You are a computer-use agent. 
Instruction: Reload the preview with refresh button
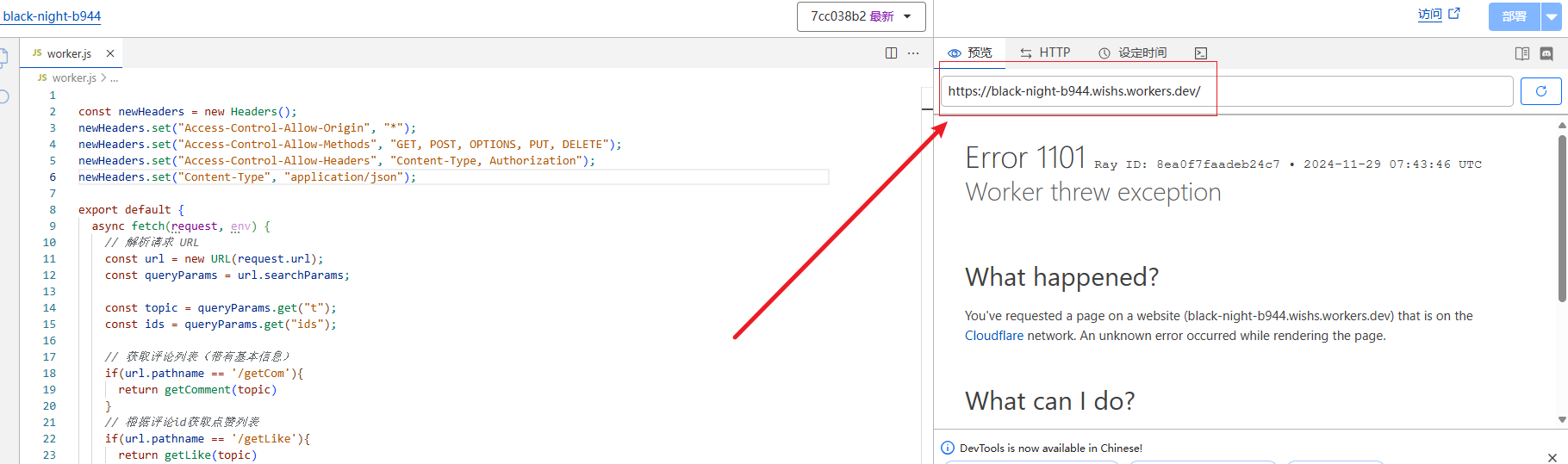pos(1541,91)
